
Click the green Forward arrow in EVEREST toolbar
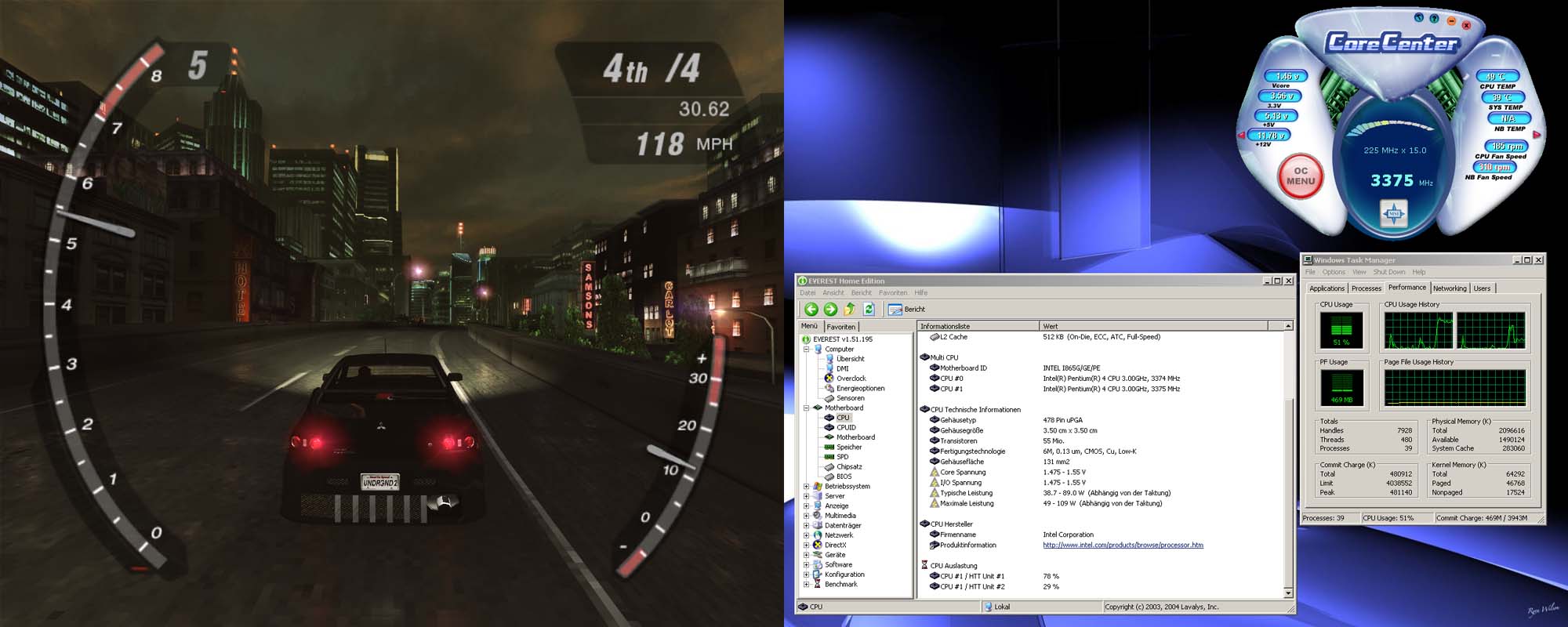point(830,310)
